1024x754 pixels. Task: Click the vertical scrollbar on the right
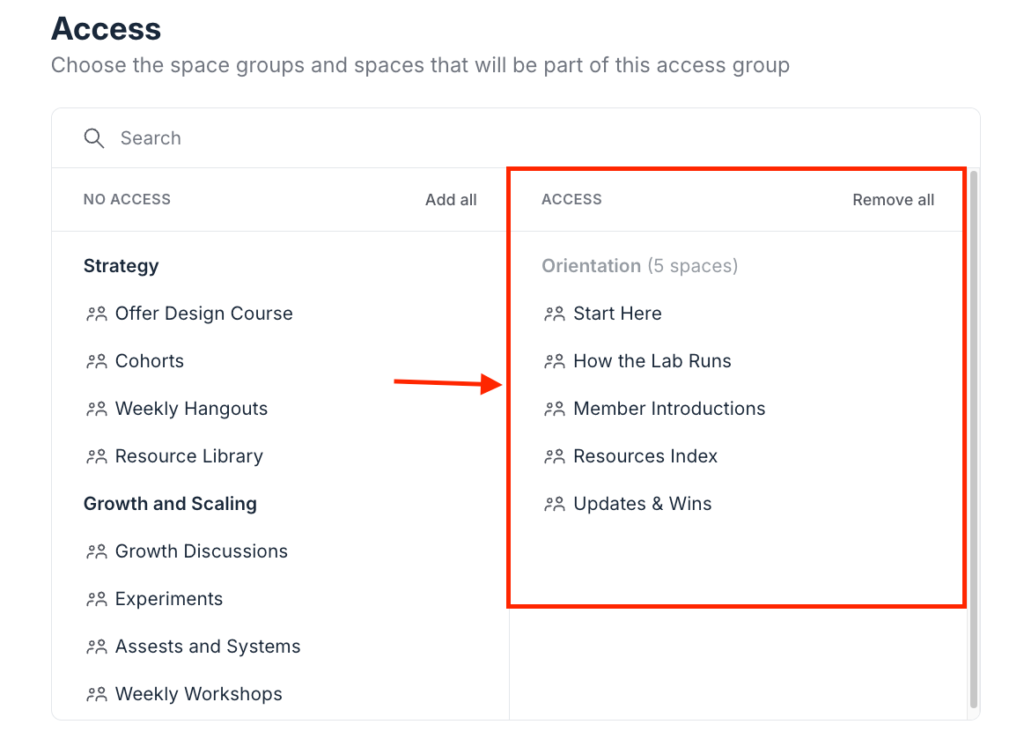pos(973,440)
